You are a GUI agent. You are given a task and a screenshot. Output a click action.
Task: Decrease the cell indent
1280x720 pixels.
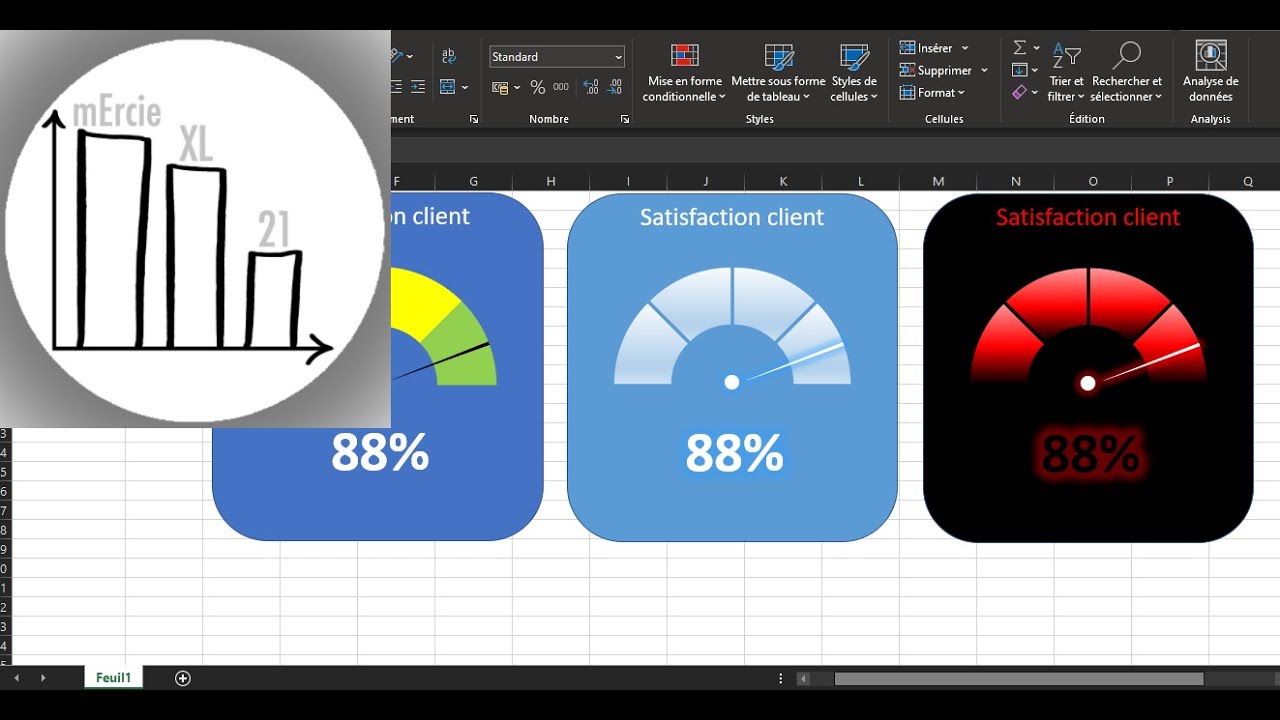[x=396, y=87]
